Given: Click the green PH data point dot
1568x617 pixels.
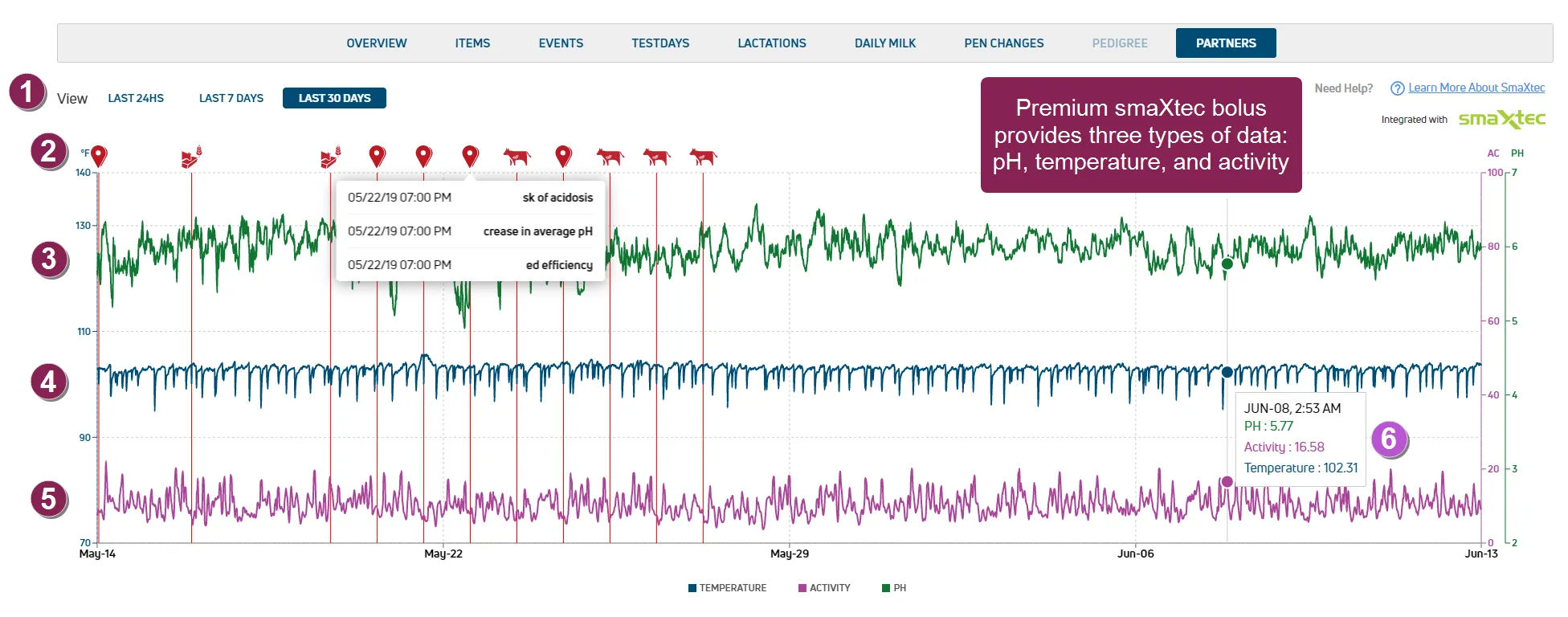Looking at the screenshot, I should pos(1227,264).
